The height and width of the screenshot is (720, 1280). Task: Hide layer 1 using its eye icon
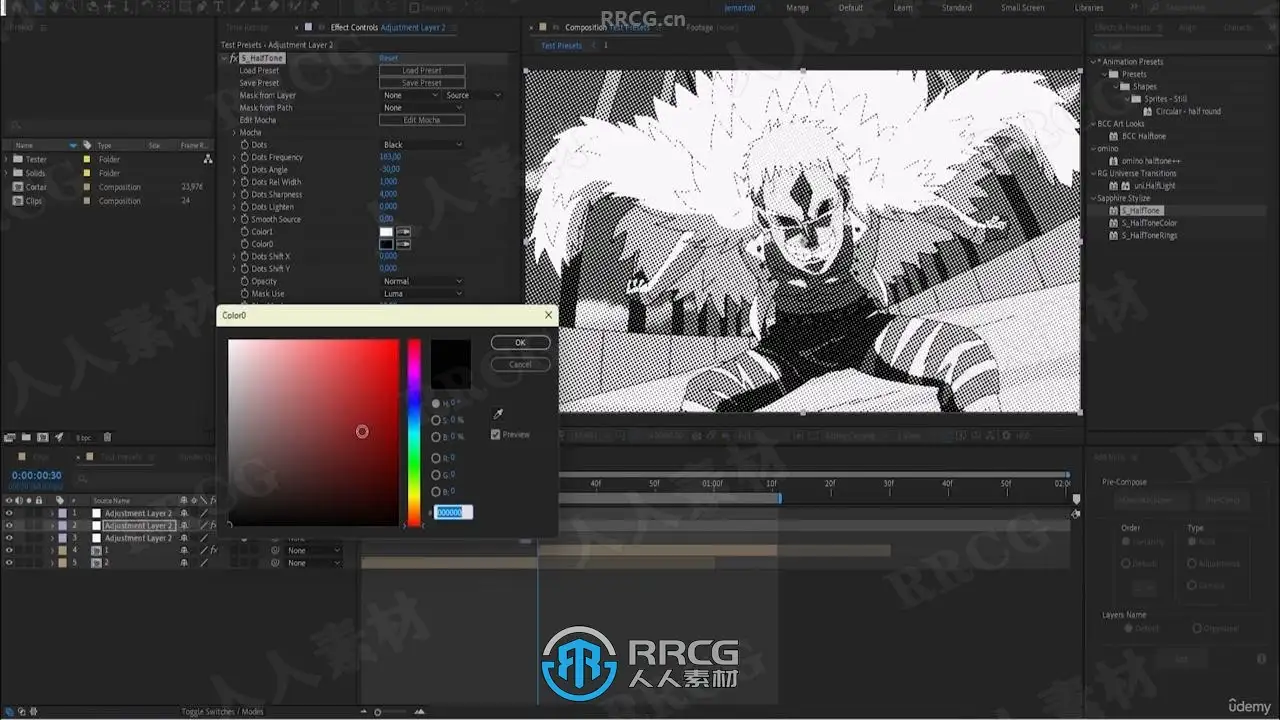click(9, 513)
